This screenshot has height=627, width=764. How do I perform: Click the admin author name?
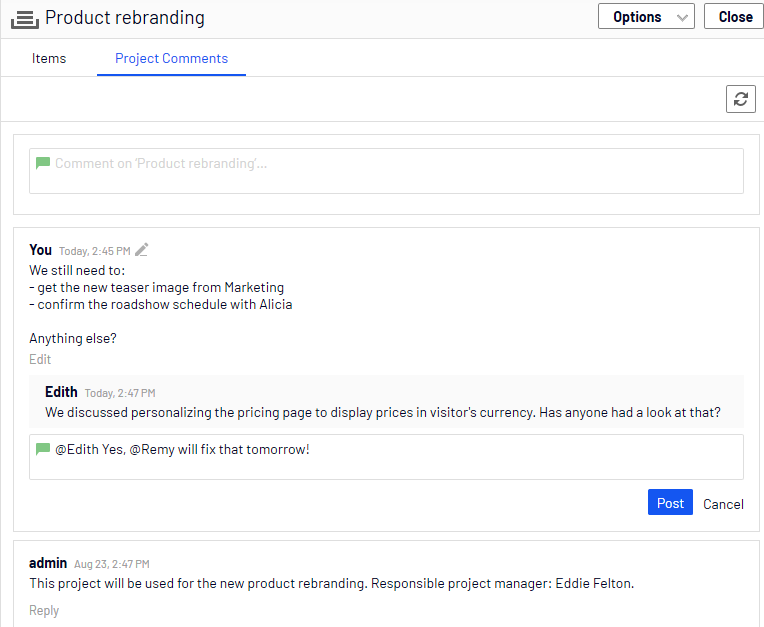pos(48,563)
